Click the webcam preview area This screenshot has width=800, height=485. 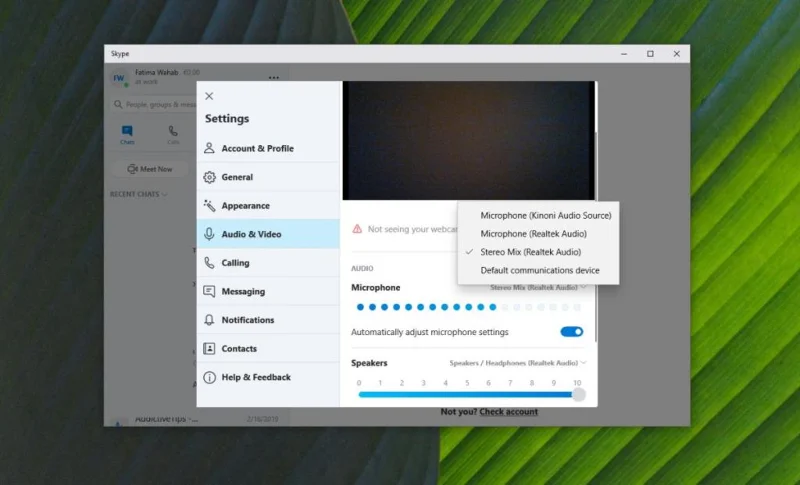coord(468,140)
